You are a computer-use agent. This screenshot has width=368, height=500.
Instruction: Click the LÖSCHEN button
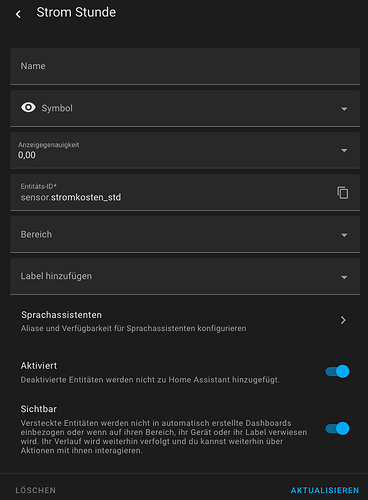coord(36,490)
